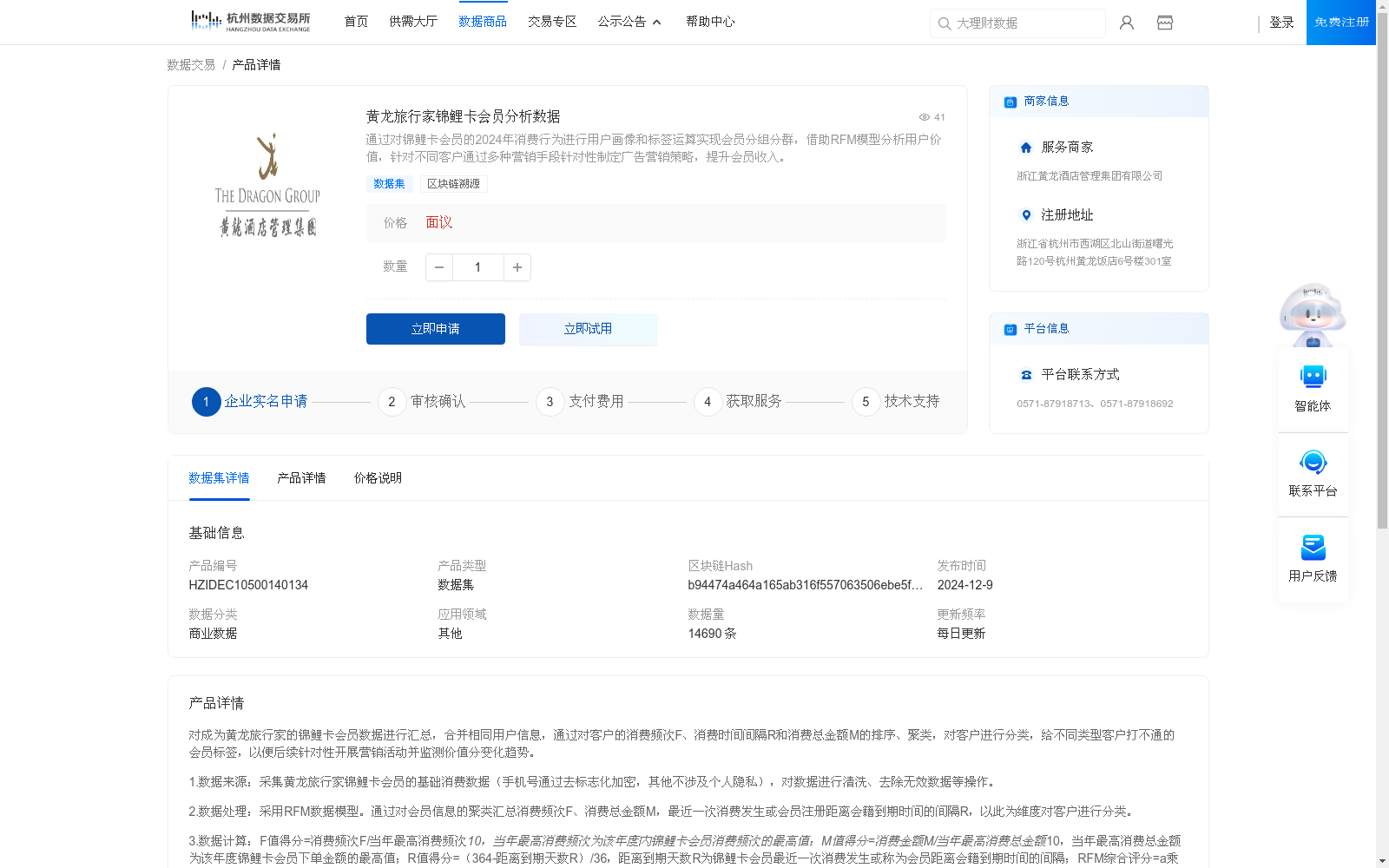Click the 登录 link
Viewport: 1389px width, 868px height.
[x=1281, y=23]
